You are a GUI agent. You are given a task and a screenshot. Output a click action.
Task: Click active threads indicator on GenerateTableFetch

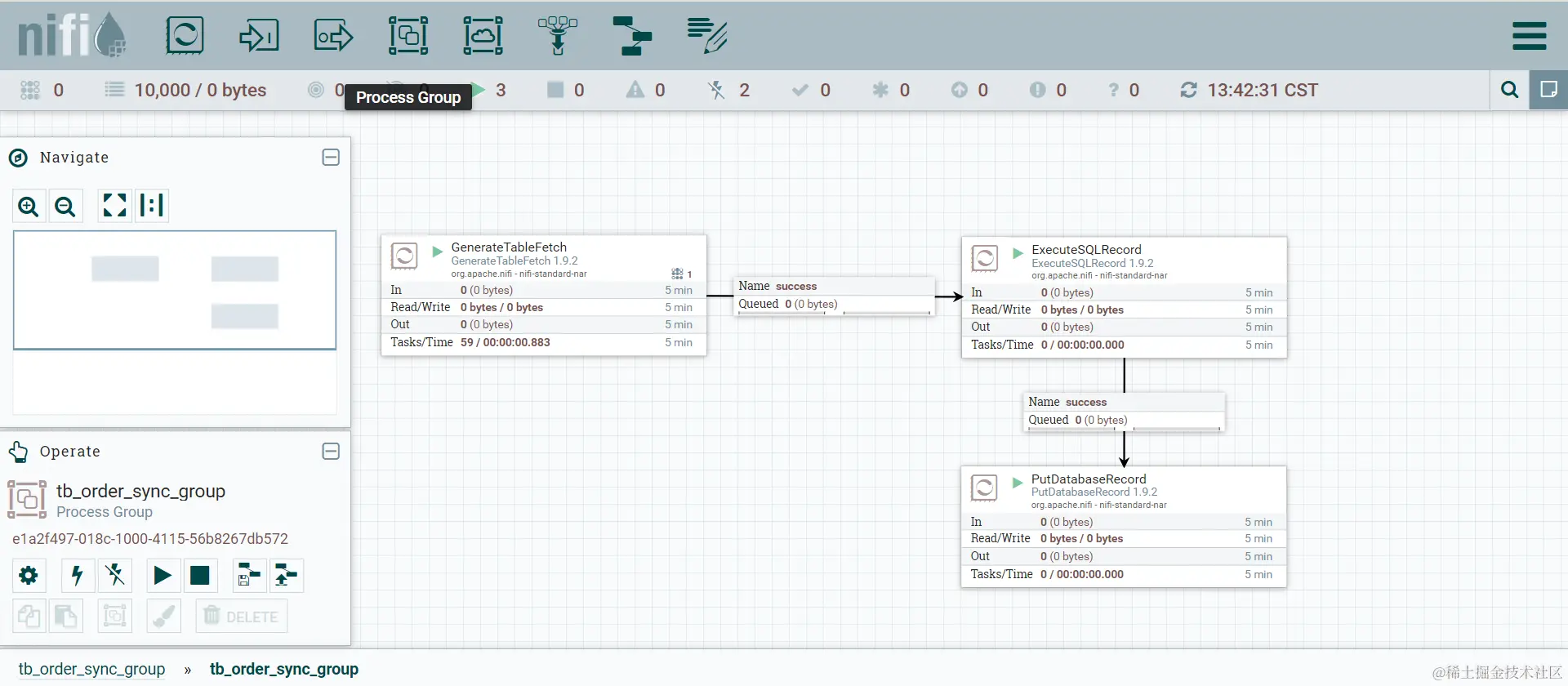click(681, 274)
